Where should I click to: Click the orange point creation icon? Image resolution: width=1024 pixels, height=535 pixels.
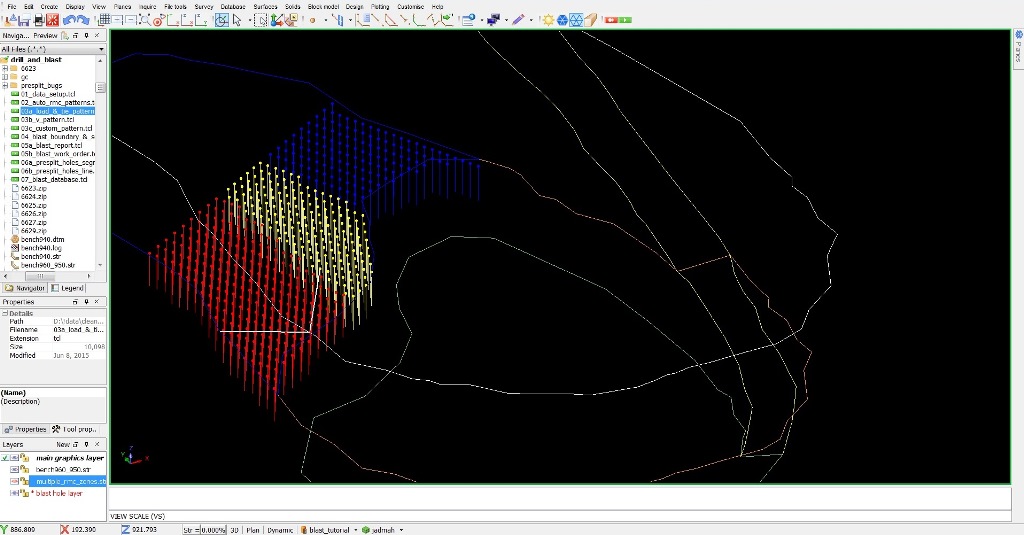pos(313,20)
